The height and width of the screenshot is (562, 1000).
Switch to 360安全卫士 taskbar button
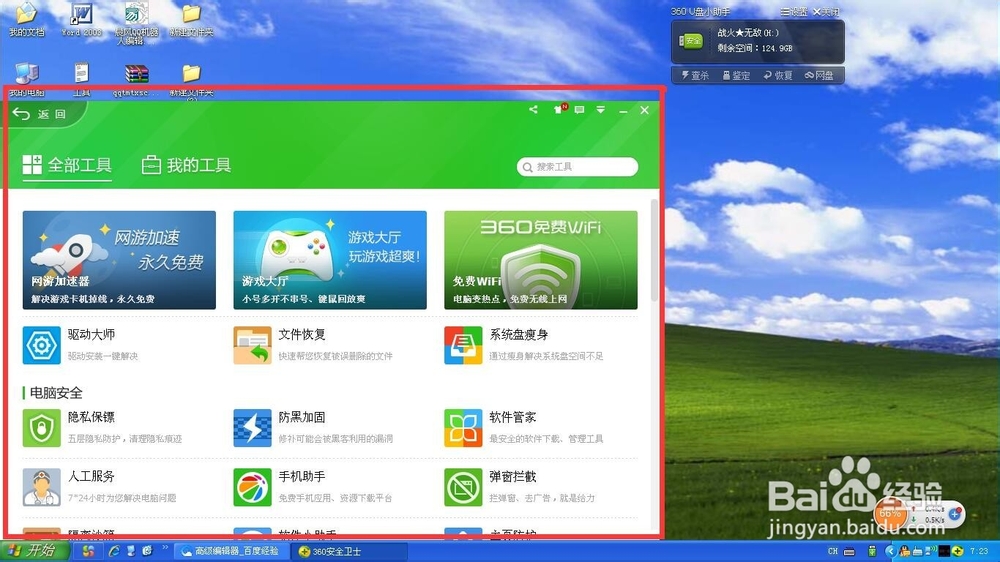click(x=348, y=551)
